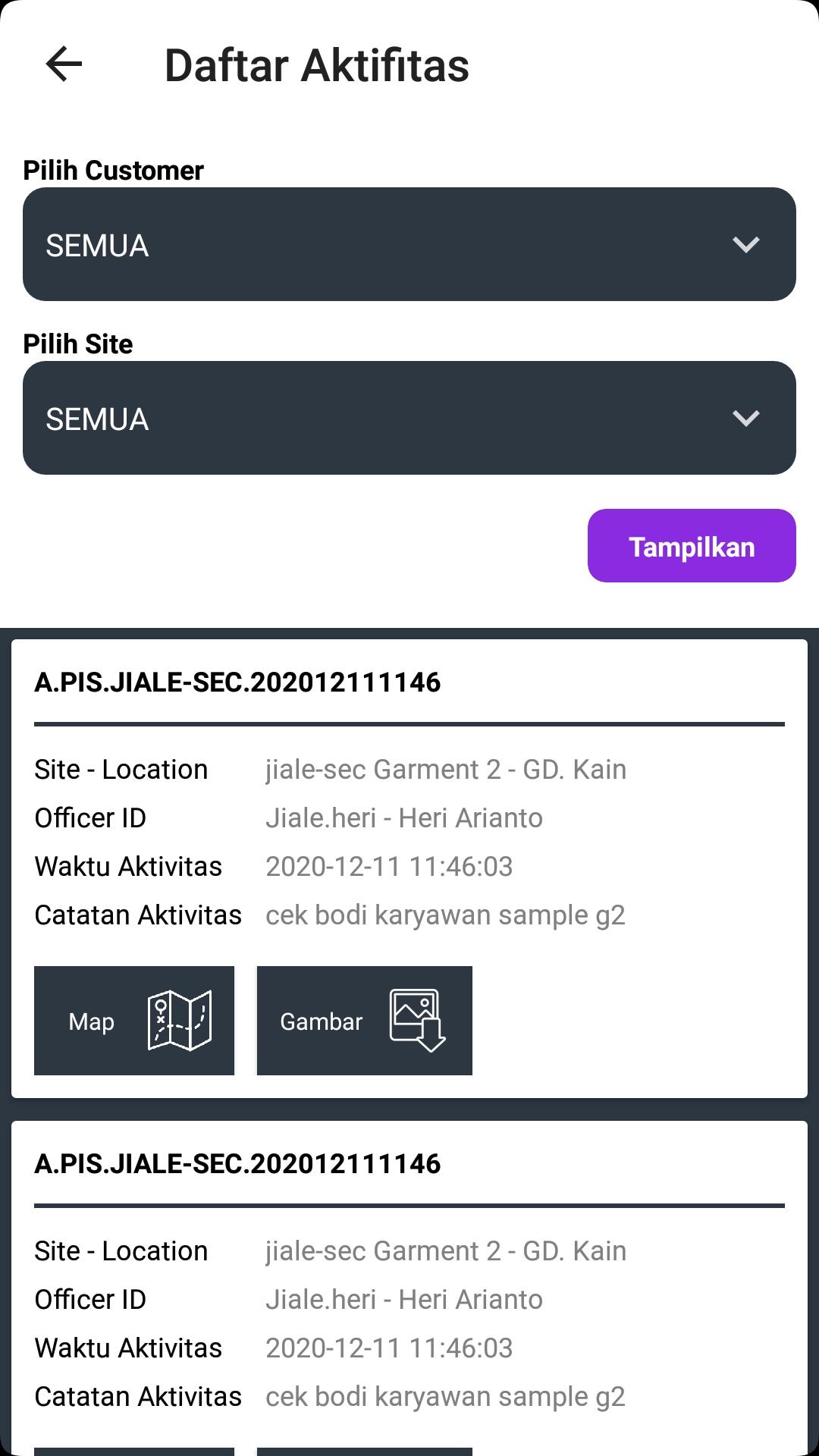Tap first card's Site - Location value

coord(446,770)
